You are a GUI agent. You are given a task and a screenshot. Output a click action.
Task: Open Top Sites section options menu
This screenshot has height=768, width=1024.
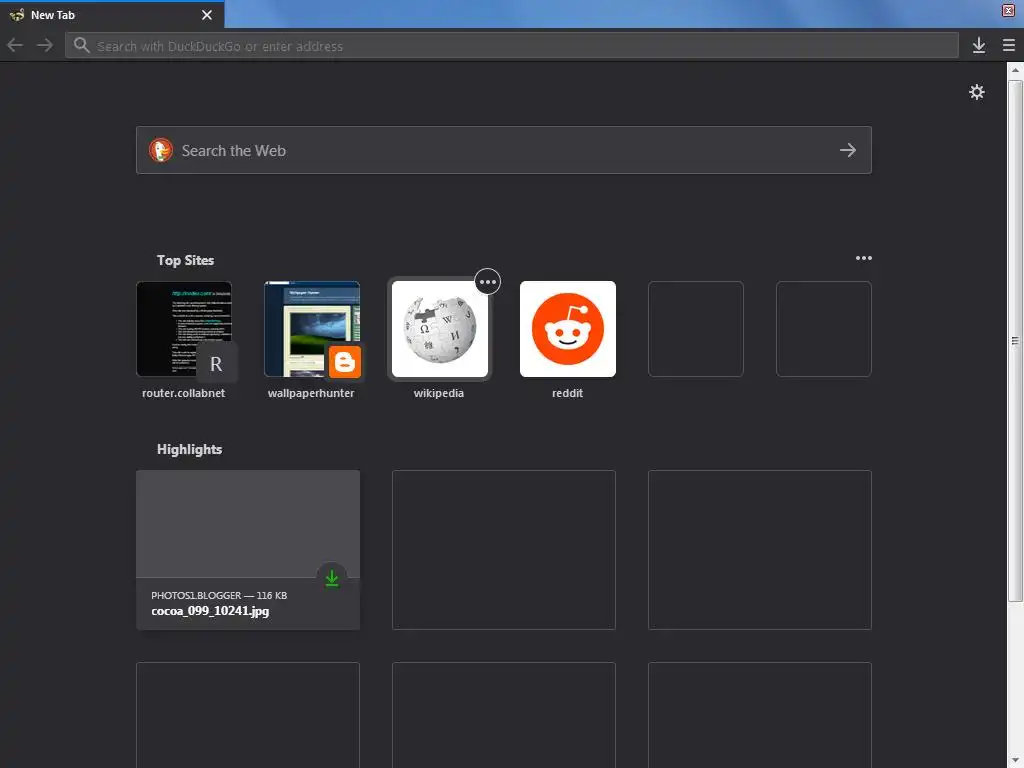pyautogui.click(x=863, y=259)
